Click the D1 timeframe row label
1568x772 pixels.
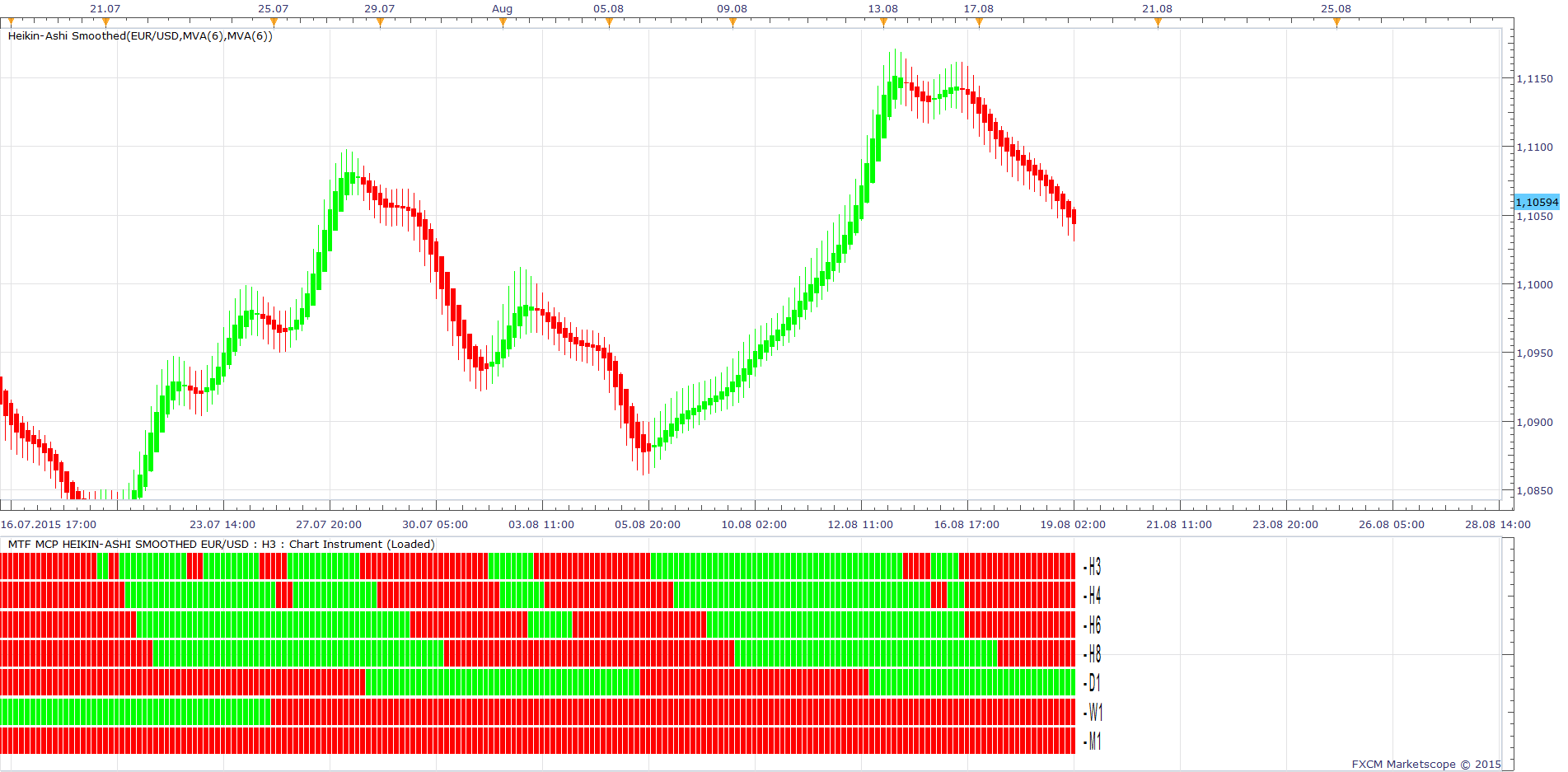click(x=1093, y=682)
